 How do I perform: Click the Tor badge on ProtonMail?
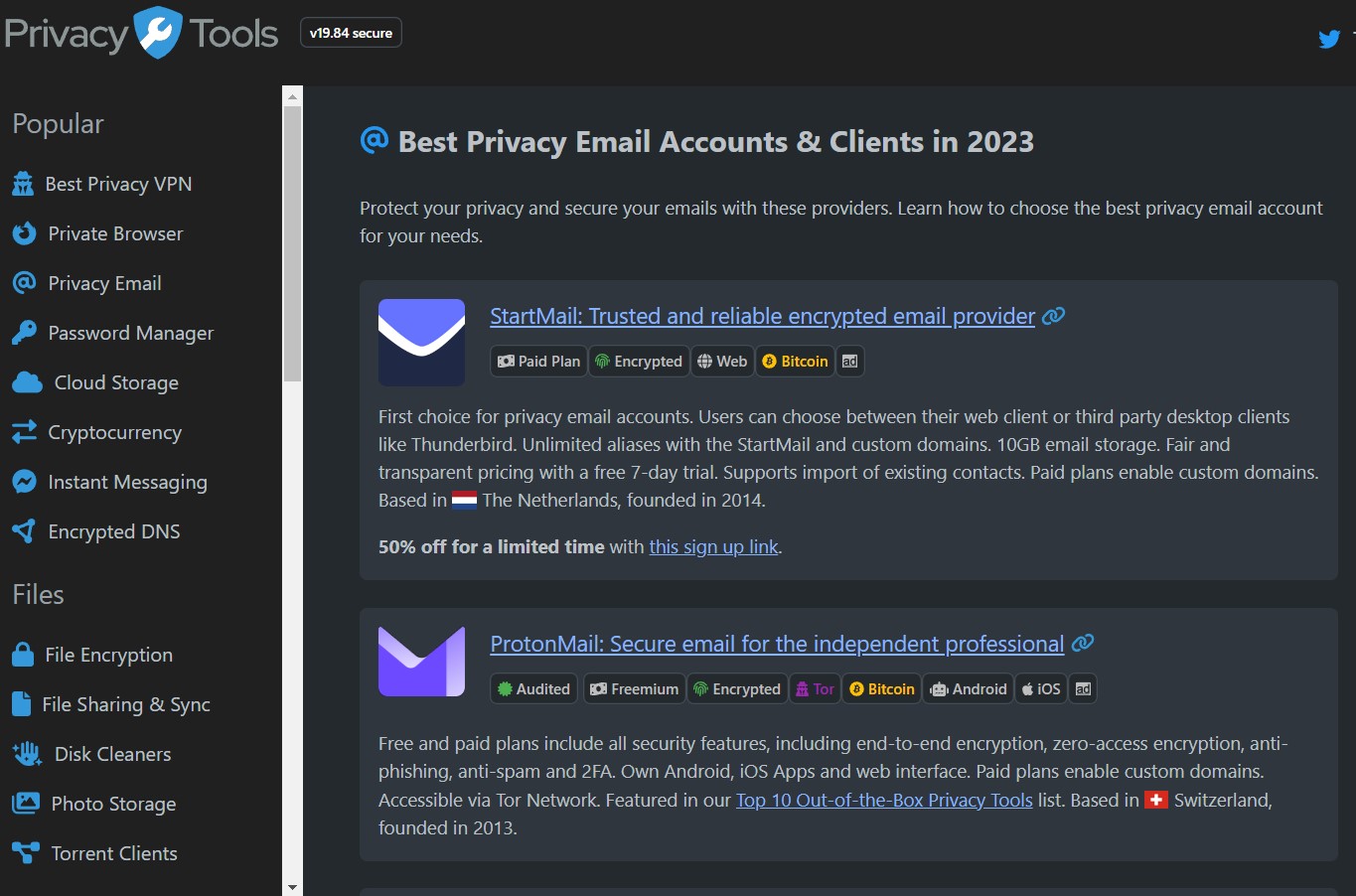(x=815, y=689)
